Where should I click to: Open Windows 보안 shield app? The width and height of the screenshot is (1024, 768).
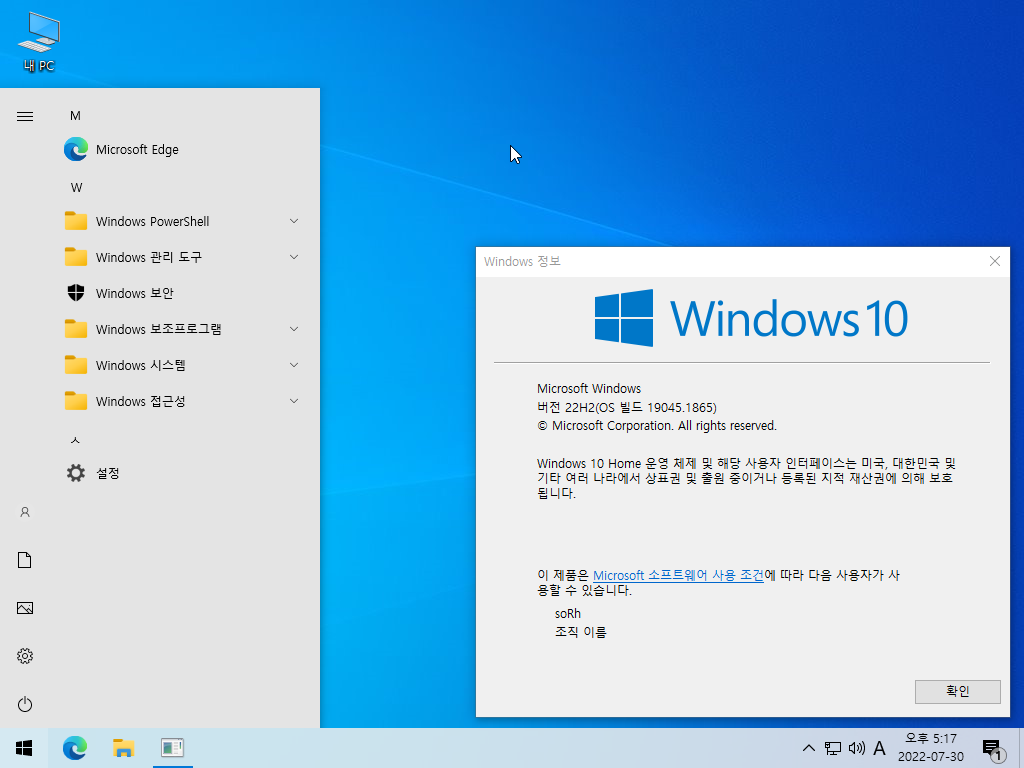pyautogui.click(x=182, y=293)
